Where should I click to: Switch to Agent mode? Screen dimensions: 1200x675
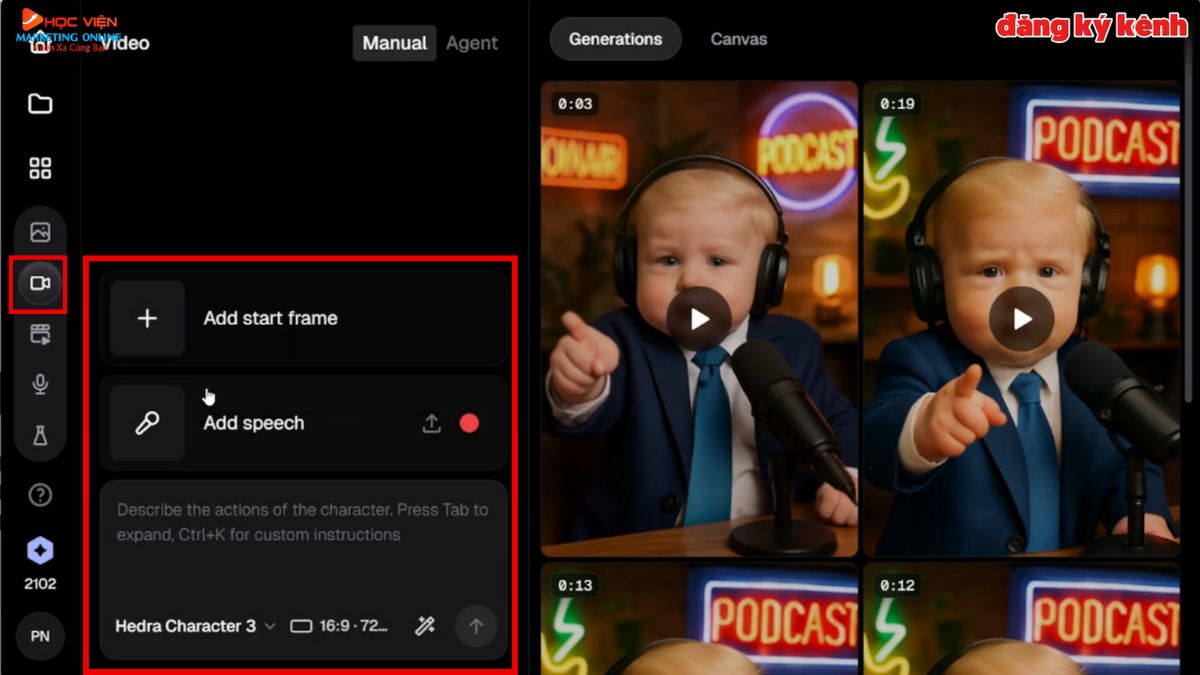pos(471,43)
